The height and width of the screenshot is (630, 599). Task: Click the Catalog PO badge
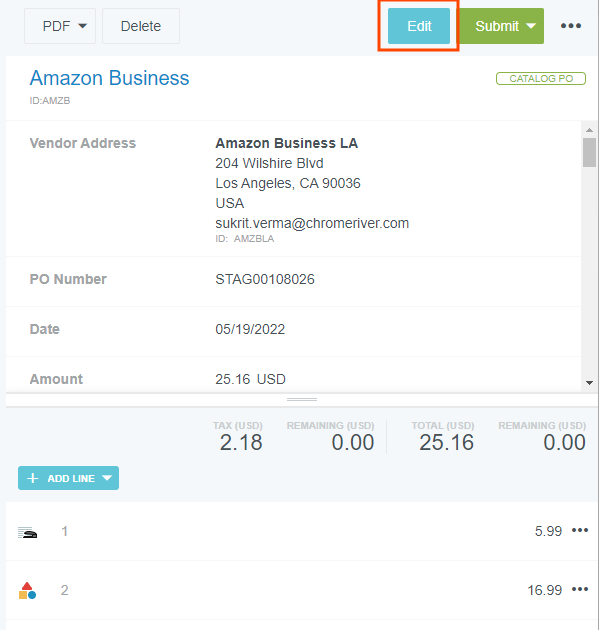tap(541, 79)
